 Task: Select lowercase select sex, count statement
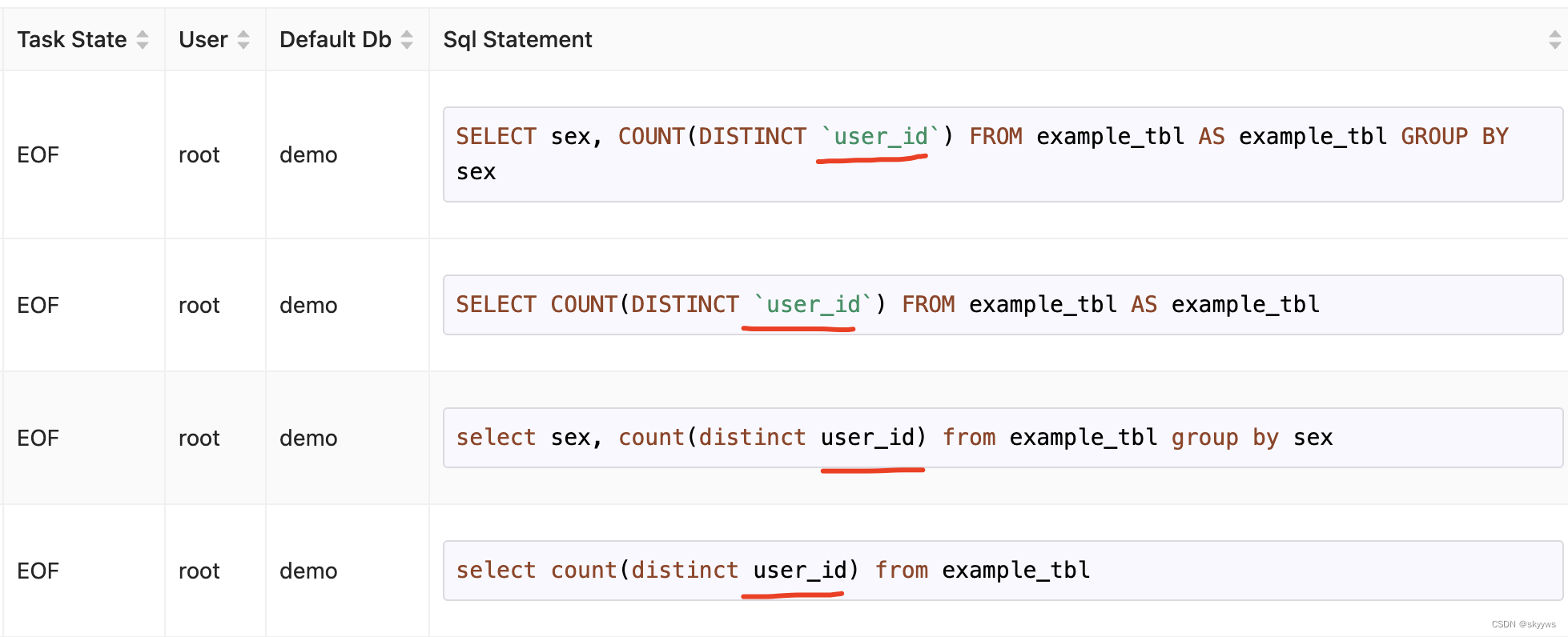pos(1003,438)
